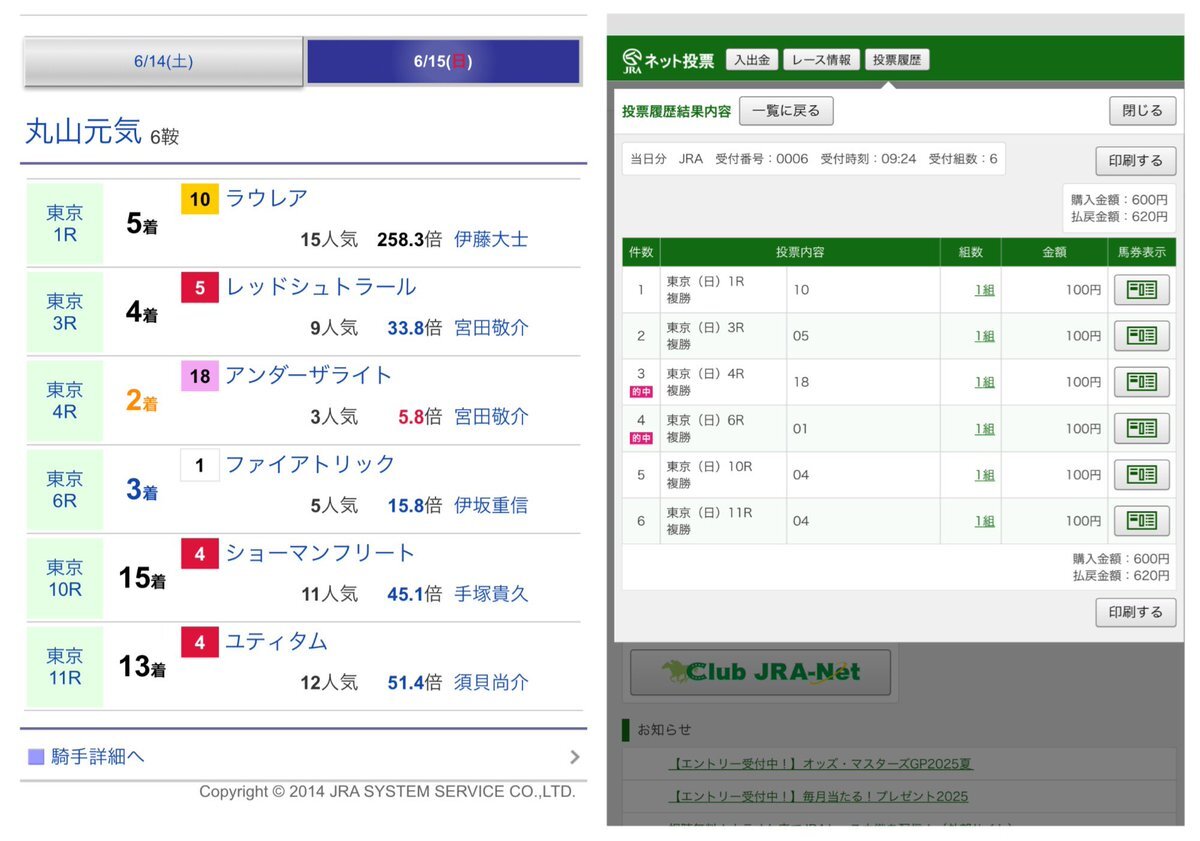This screenshot has width=1200, height=841.
Task: Click yellow number 10 badge
Action: (x=200, y=200)
